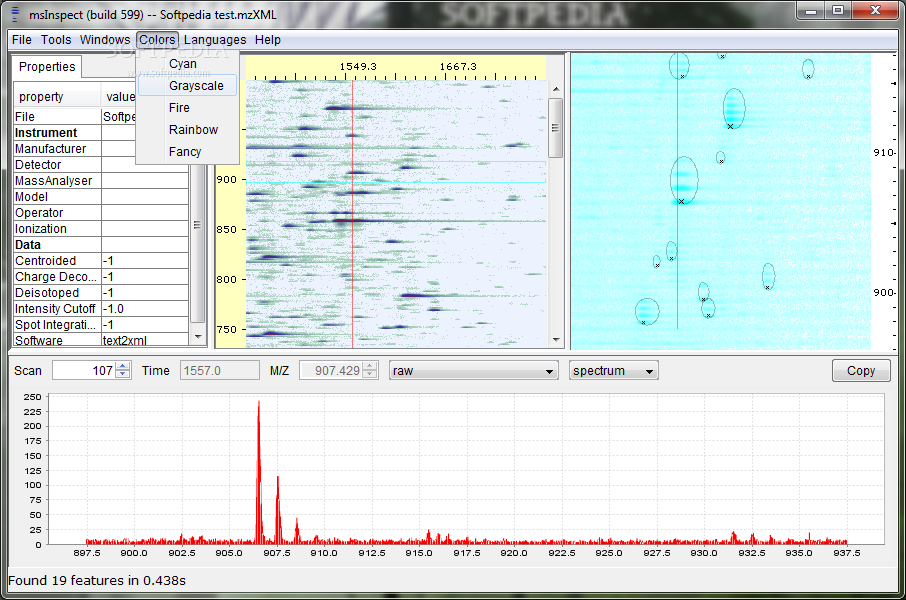Open the raw data type dropdown
This screenshot has width=906, height=600.
(x=474, y=371)
